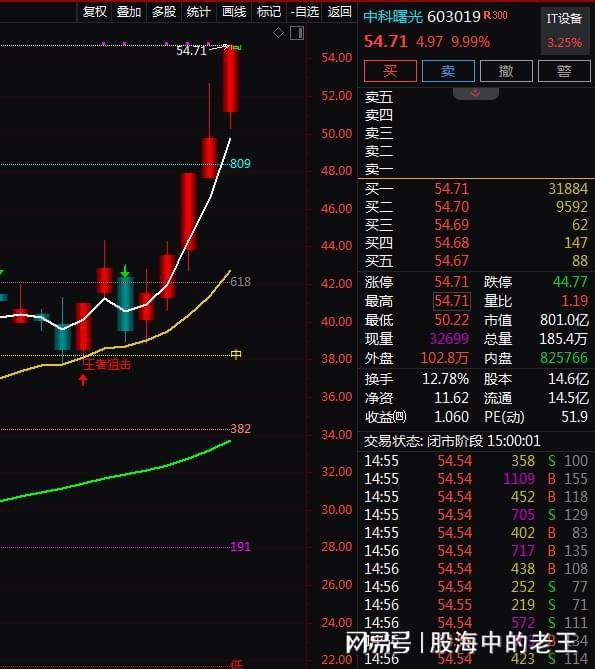The width and height of the screenshot is (595, 669).
Task: Click the blue 卖 sell button
Action: tap(448, 70)
